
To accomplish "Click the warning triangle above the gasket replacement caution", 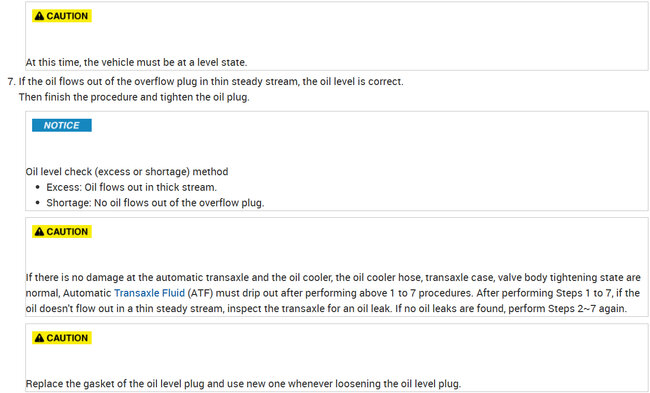I will [x=39, y=338].
